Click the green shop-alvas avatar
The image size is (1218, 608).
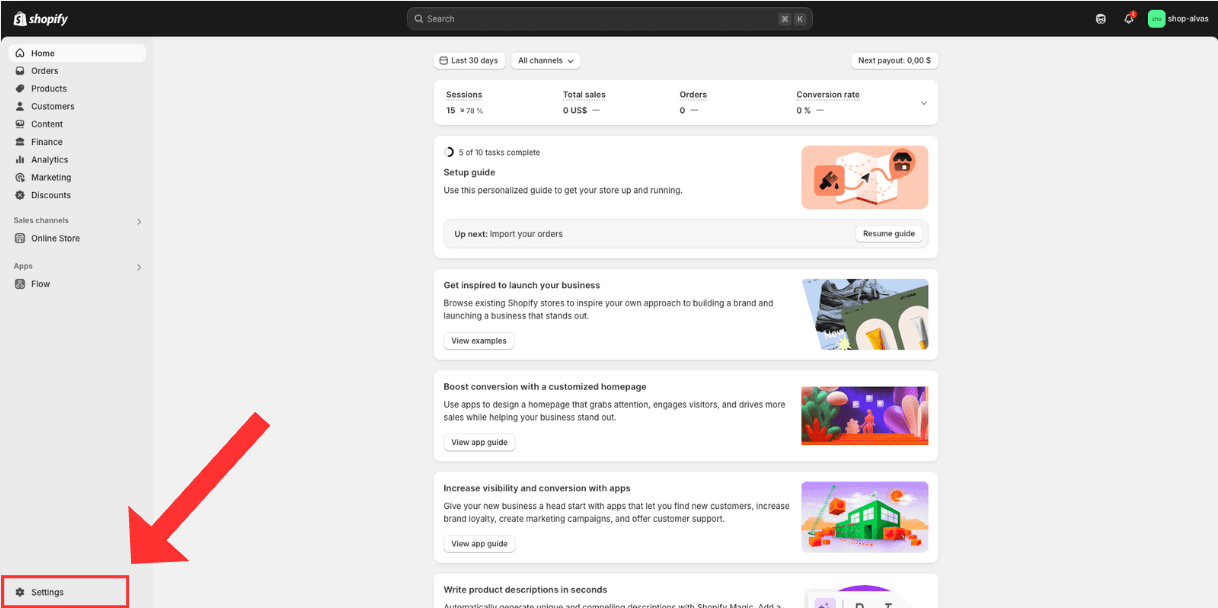click(x=1156, y=18)
